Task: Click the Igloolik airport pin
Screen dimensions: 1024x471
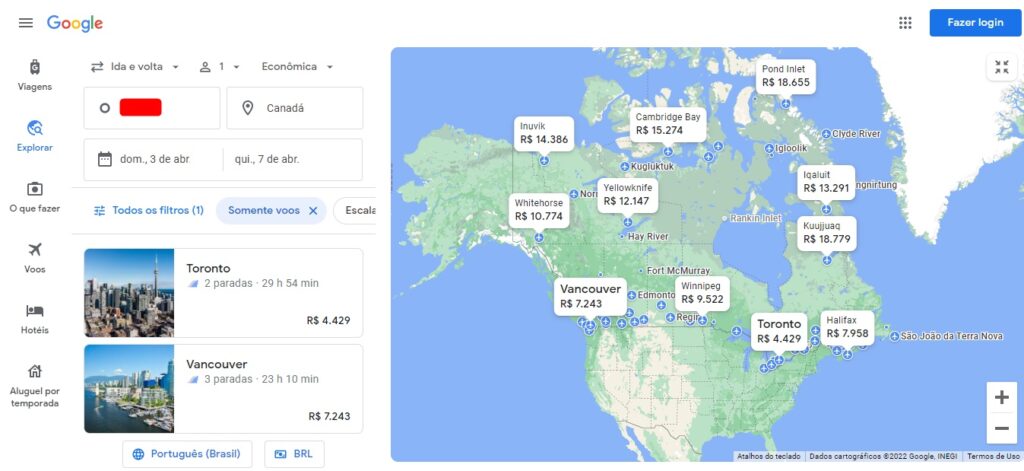Action: [x=769, y=148]
